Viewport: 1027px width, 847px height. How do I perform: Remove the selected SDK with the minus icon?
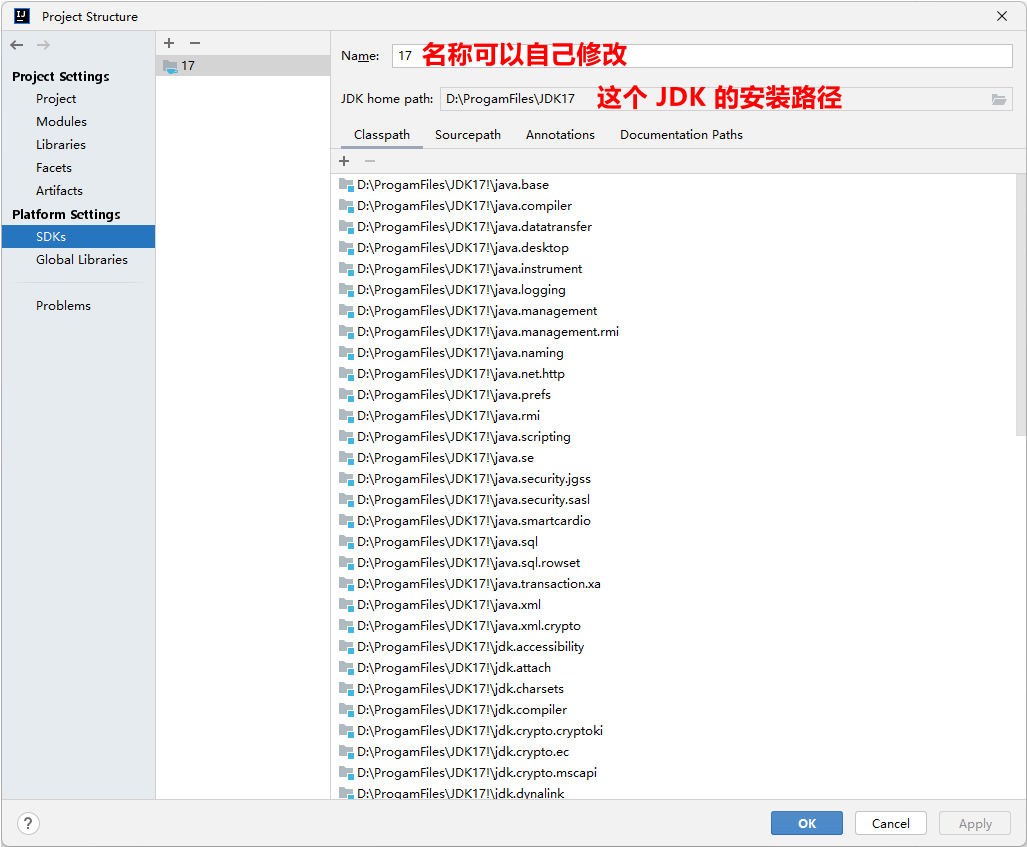pos(195,43)
